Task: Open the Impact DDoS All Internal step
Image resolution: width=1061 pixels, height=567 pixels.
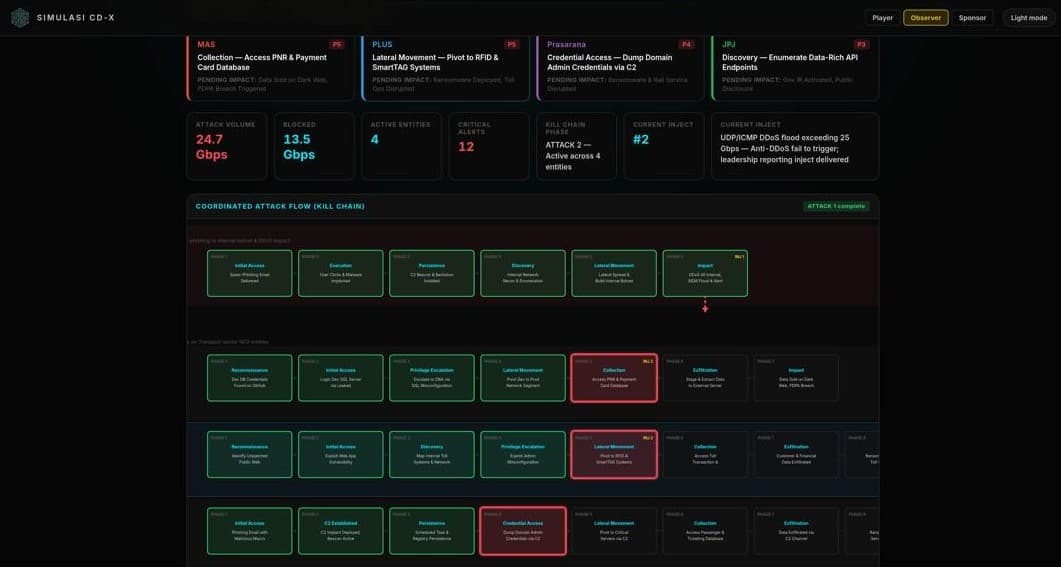Action: click(705, 273)
